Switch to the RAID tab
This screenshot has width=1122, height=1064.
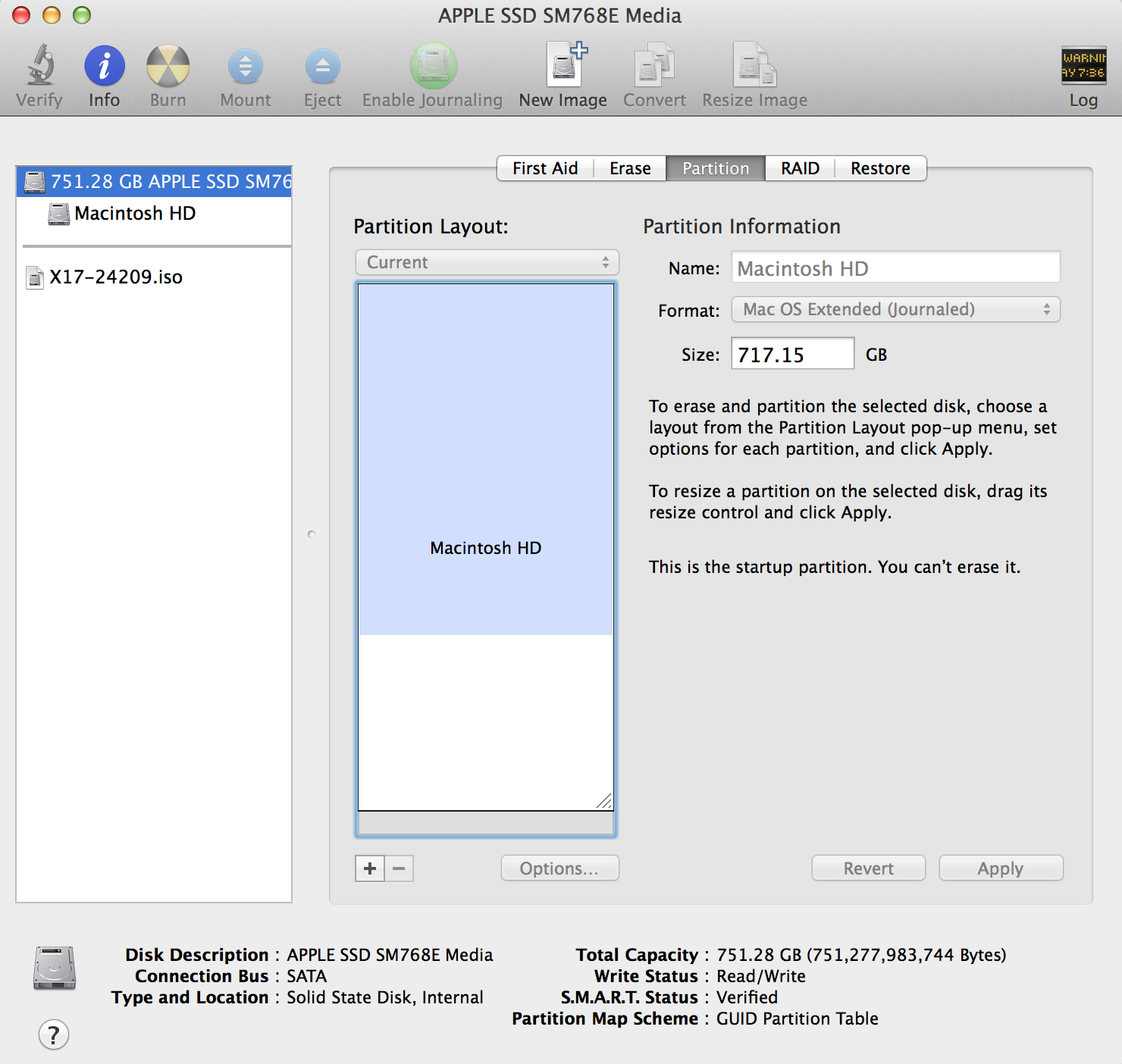click(x=800, y=168)
